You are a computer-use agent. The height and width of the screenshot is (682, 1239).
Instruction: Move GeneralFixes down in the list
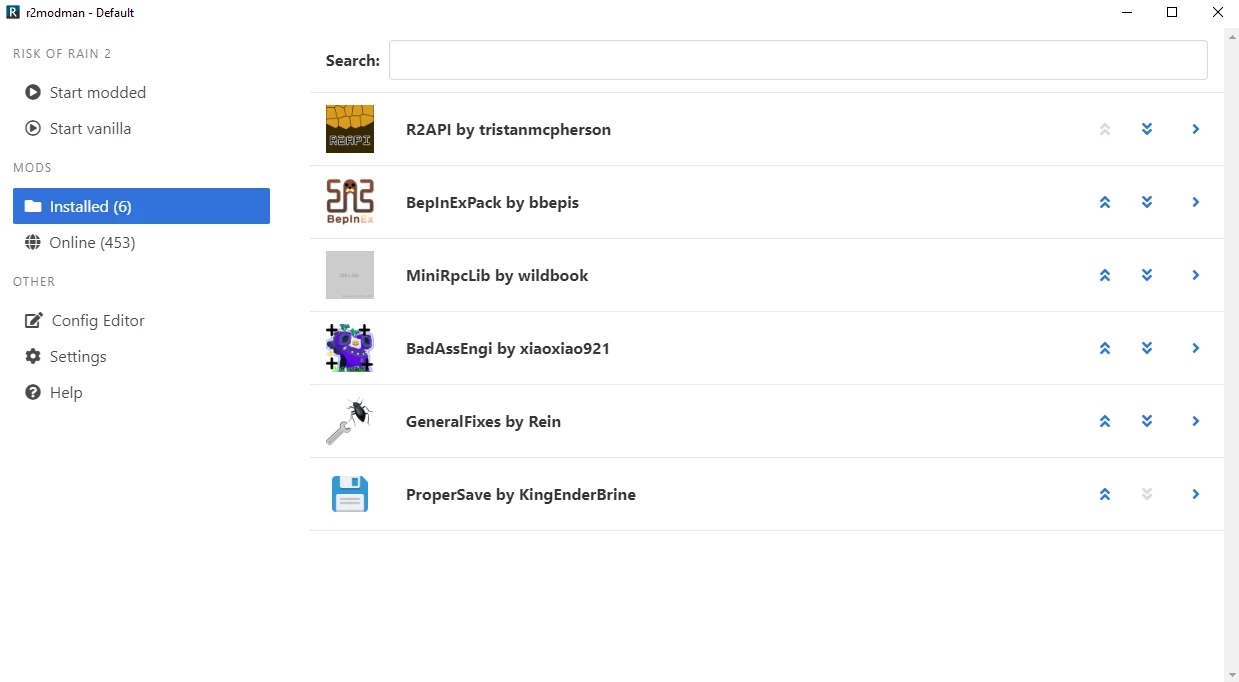(x=1147, y=421)
